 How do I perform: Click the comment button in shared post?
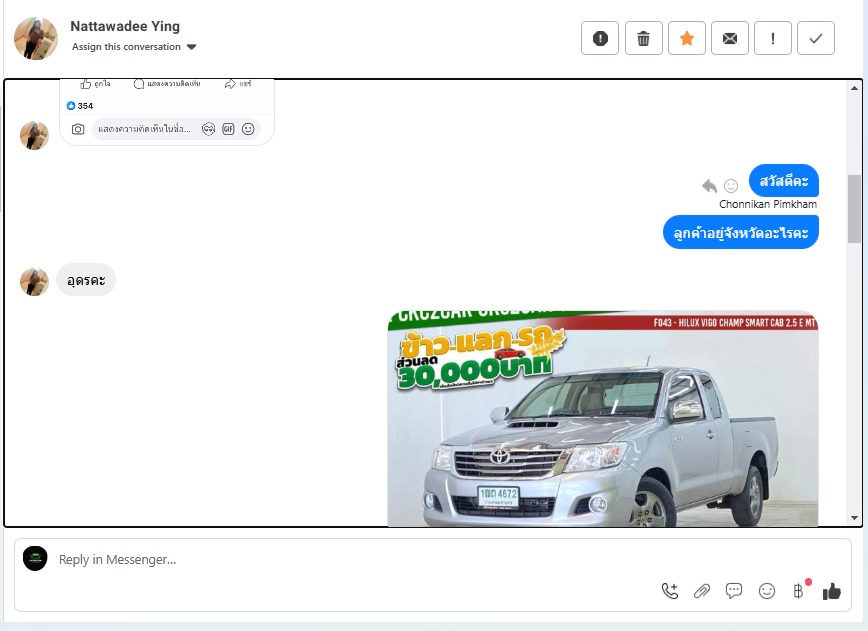point(167,84)
